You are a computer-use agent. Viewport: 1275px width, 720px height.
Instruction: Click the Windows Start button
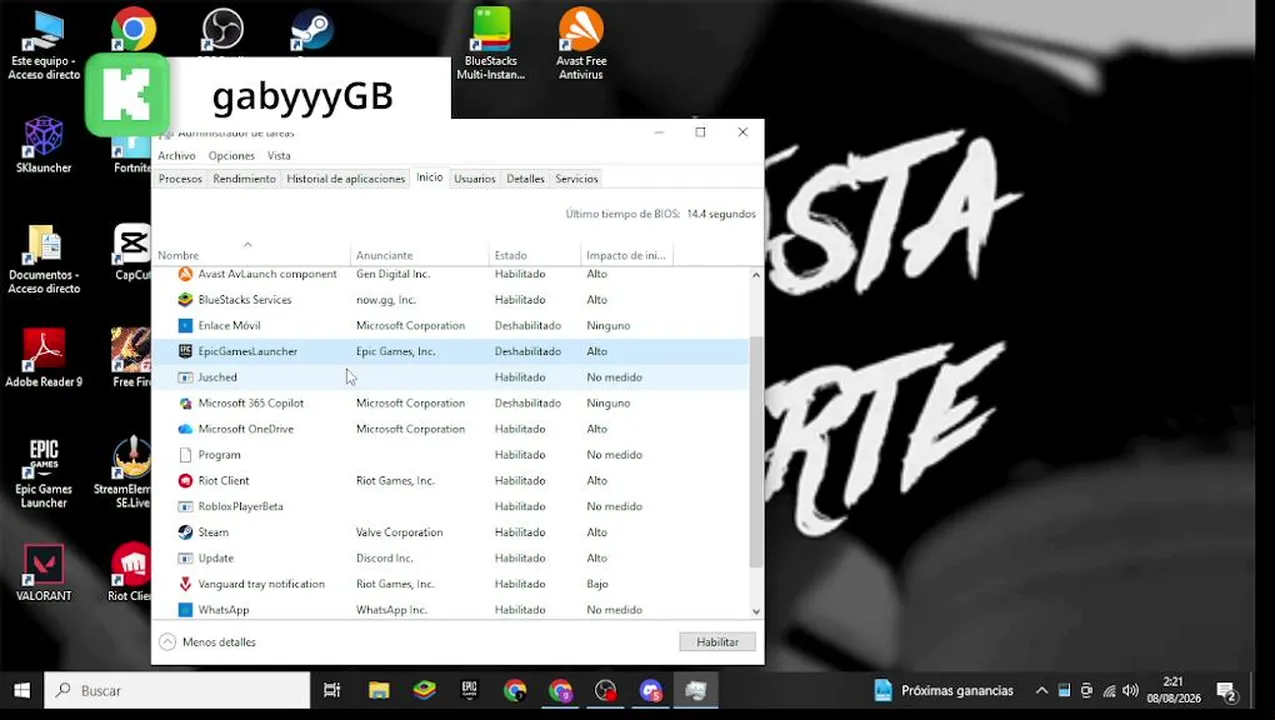click(21, 690)
